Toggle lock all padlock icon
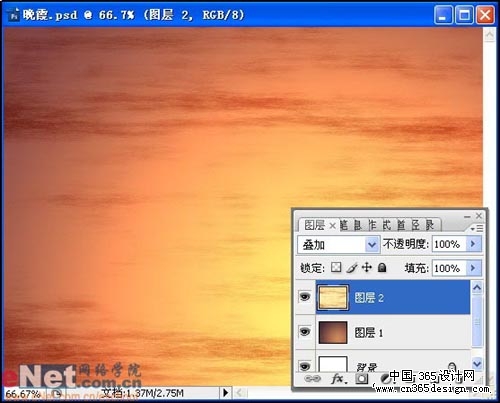The width and height of the screenshot is (500, 403). [x=382, y=267]
